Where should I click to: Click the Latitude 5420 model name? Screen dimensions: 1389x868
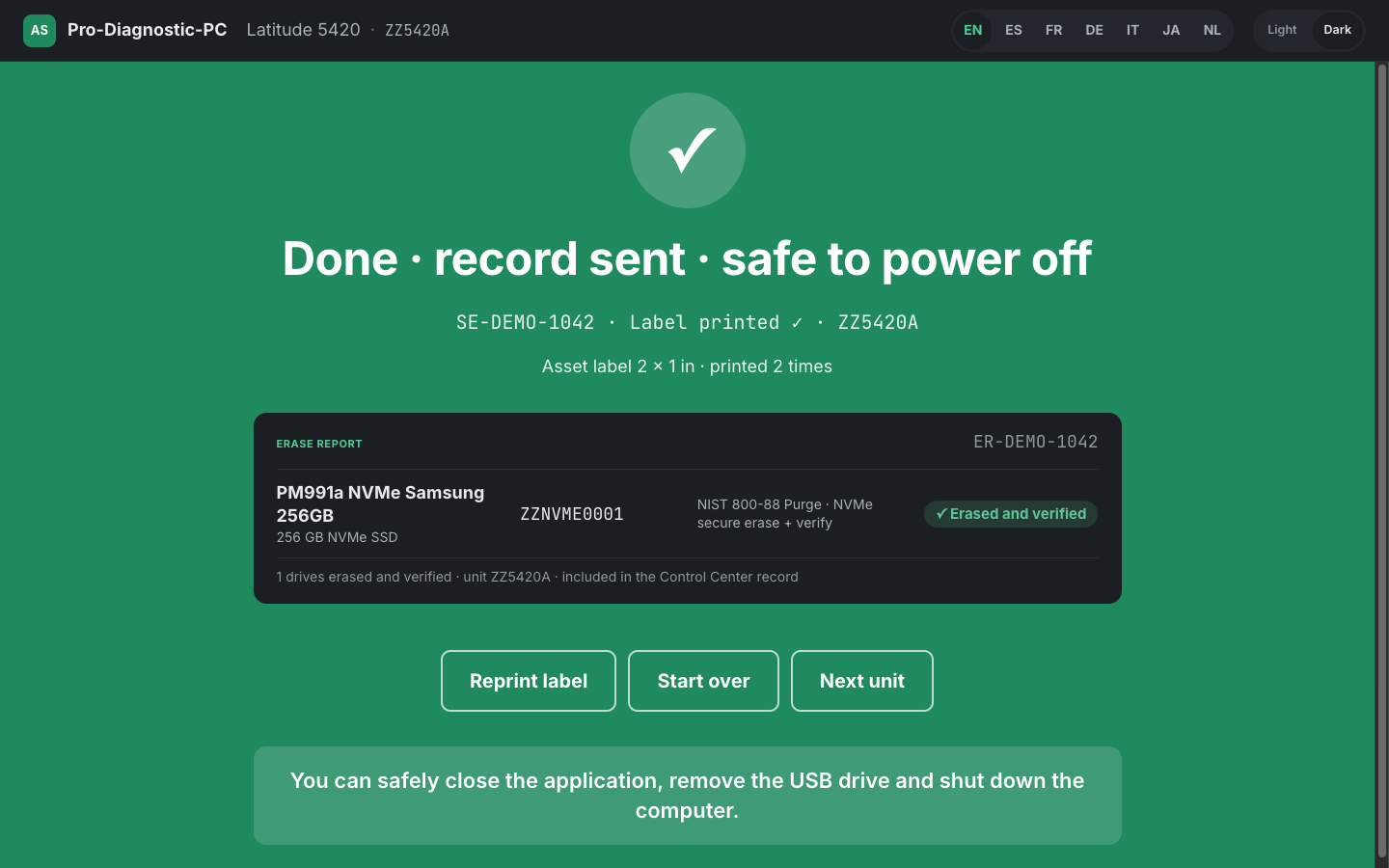click(304, 30)
